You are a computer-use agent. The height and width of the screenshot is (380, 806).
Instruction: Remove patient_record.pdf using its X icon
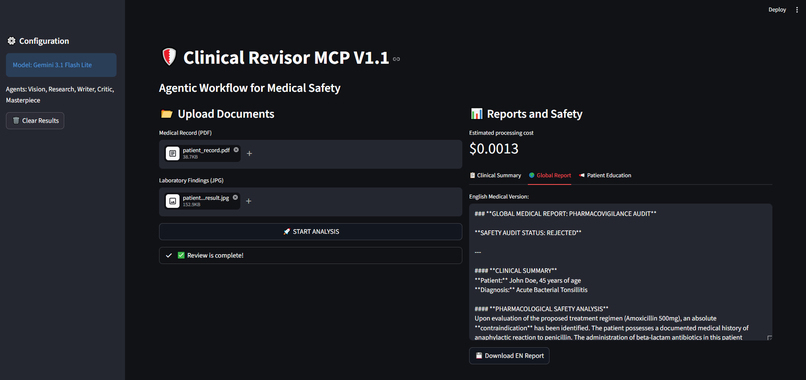coord(236,150)
